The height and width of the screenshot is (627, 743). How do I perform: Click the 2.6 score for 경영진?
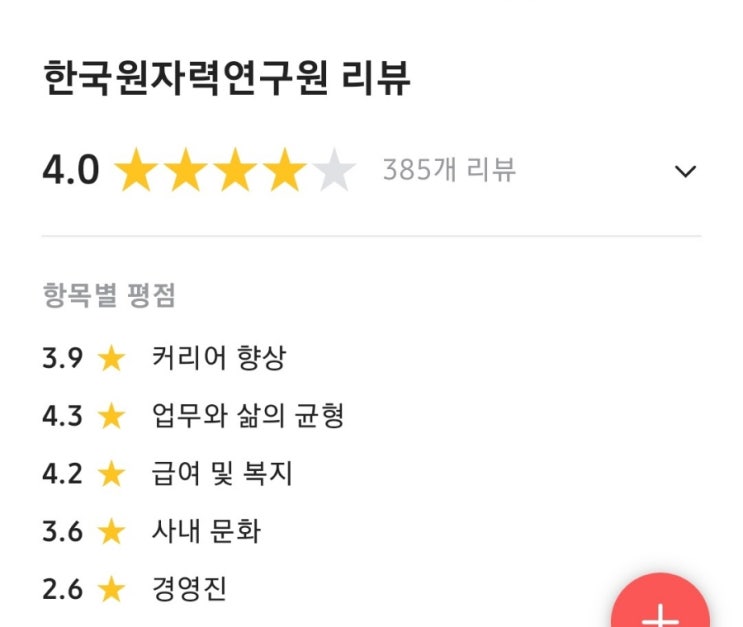62,589
